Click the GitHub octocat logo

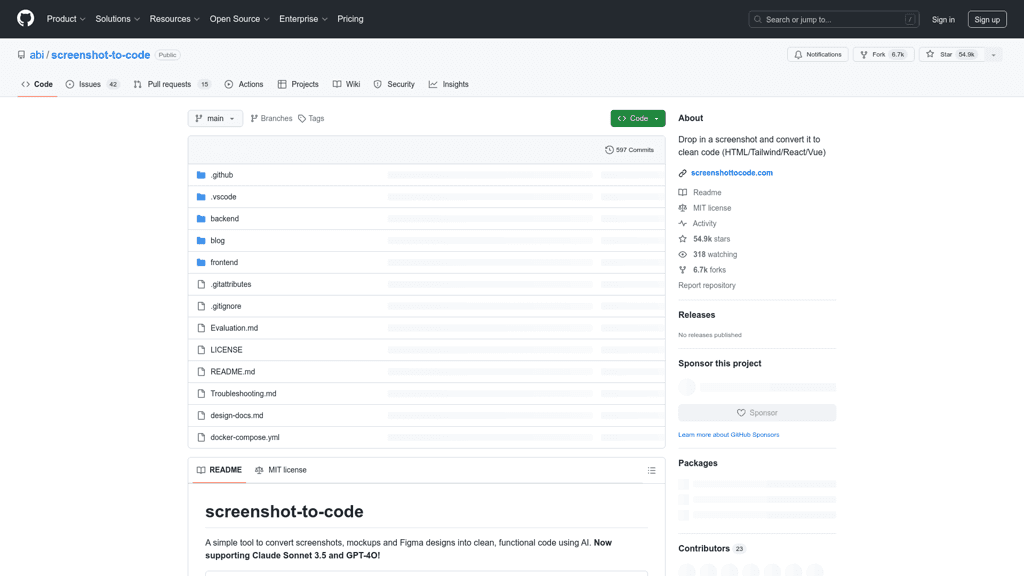24,18
